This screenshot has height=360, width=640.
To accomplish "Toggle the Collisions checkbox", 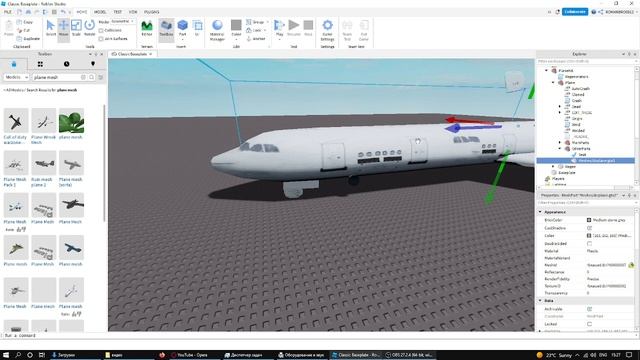I will pos(101,31).
